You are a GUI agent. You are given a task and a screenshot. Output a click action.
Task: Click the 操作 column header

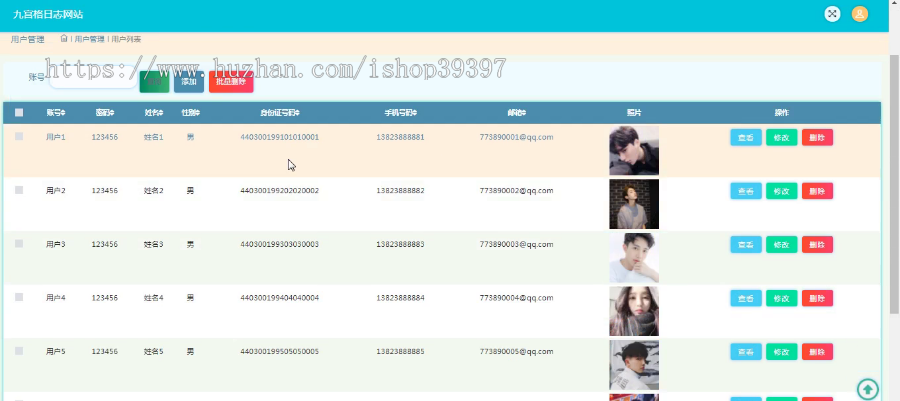coord(782,113)
